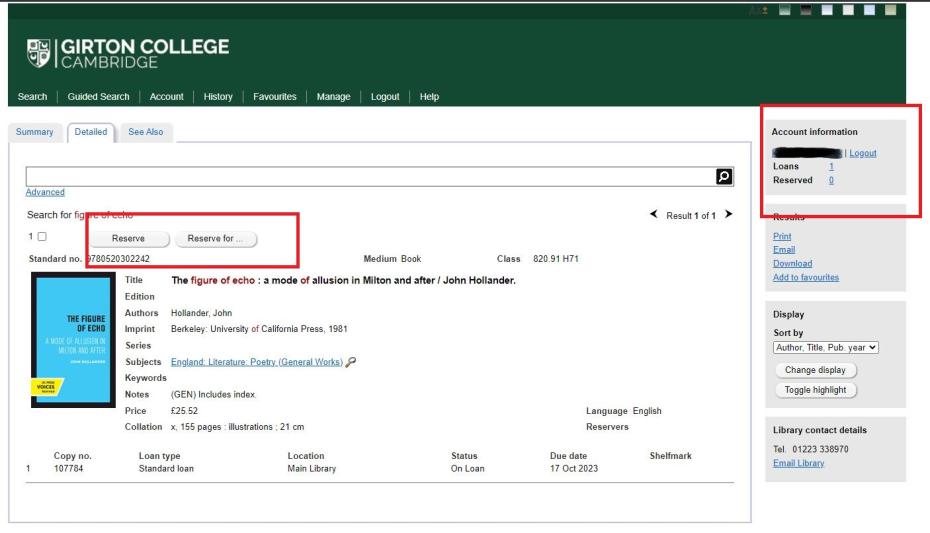
Task: Open The Figure of Echo cover thumbnail
Action: pyautogui.click(x=68, y=339)
